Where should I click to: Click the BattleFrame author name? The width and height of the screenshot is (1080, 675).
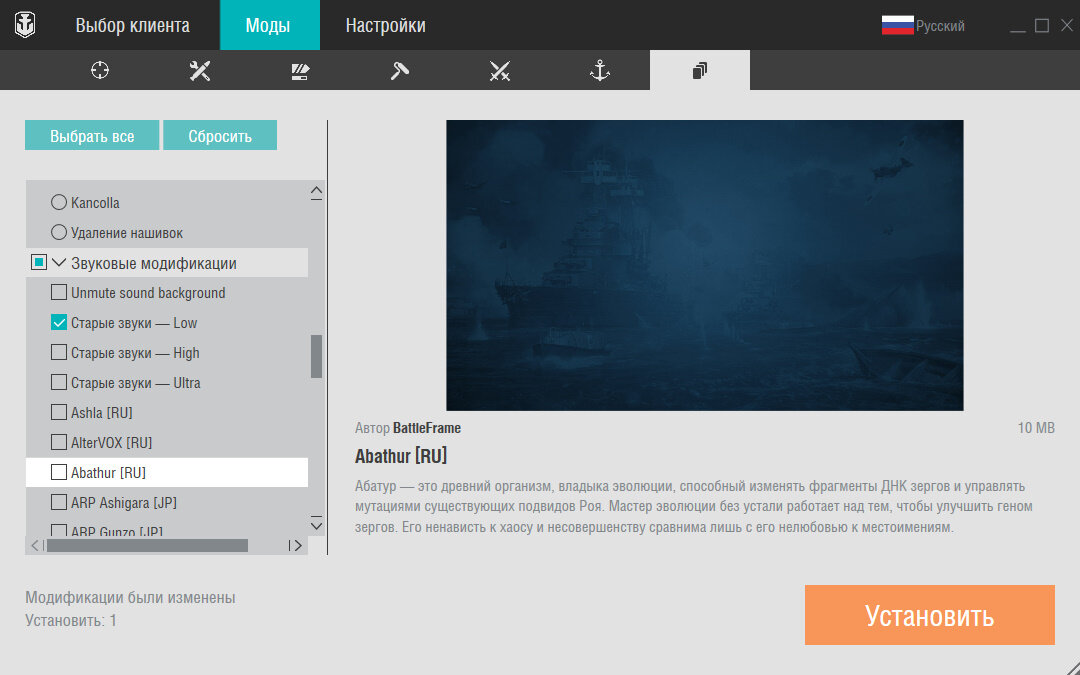[427, 428]
